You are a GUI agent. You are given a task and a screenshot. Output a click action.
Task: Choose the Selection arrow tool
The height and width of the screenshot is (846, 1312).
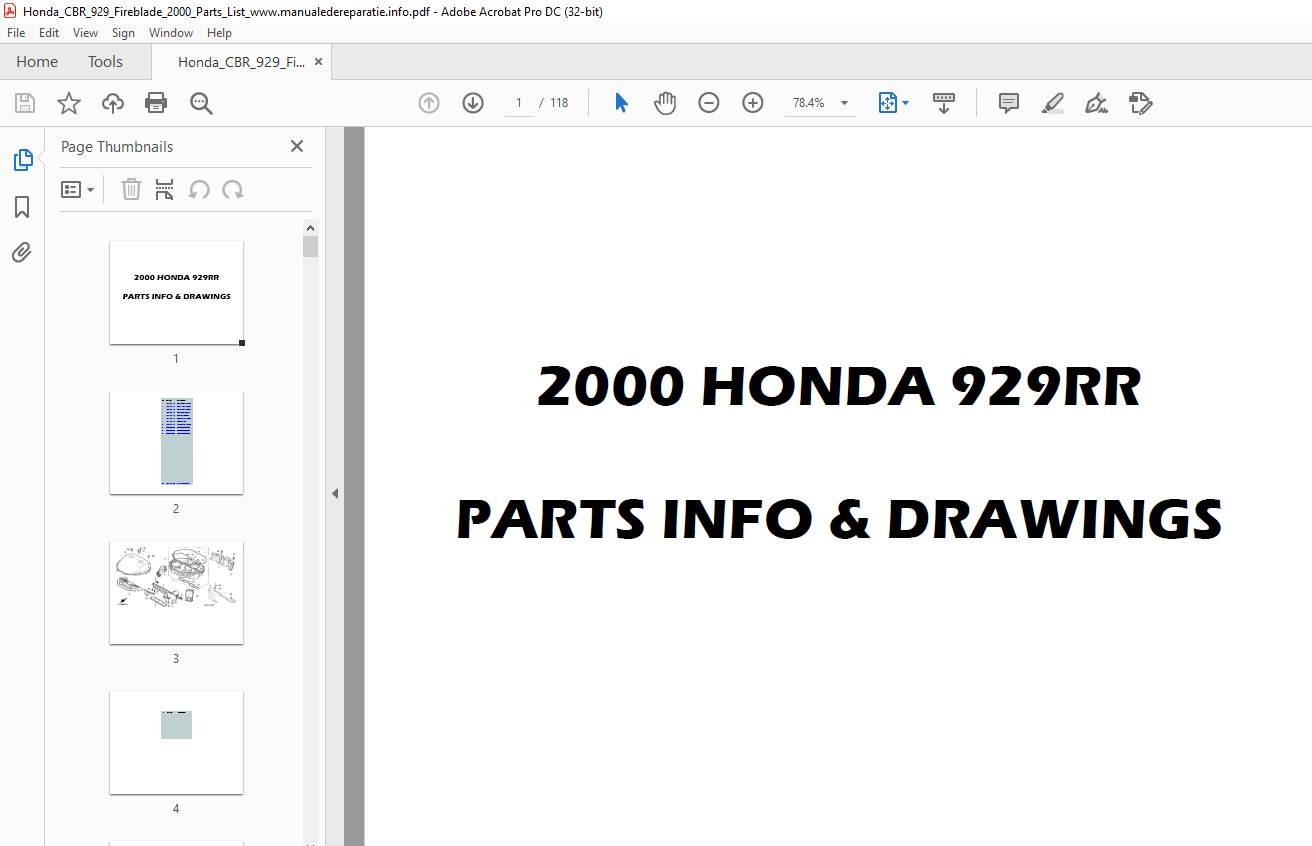[x=621, y=103]
